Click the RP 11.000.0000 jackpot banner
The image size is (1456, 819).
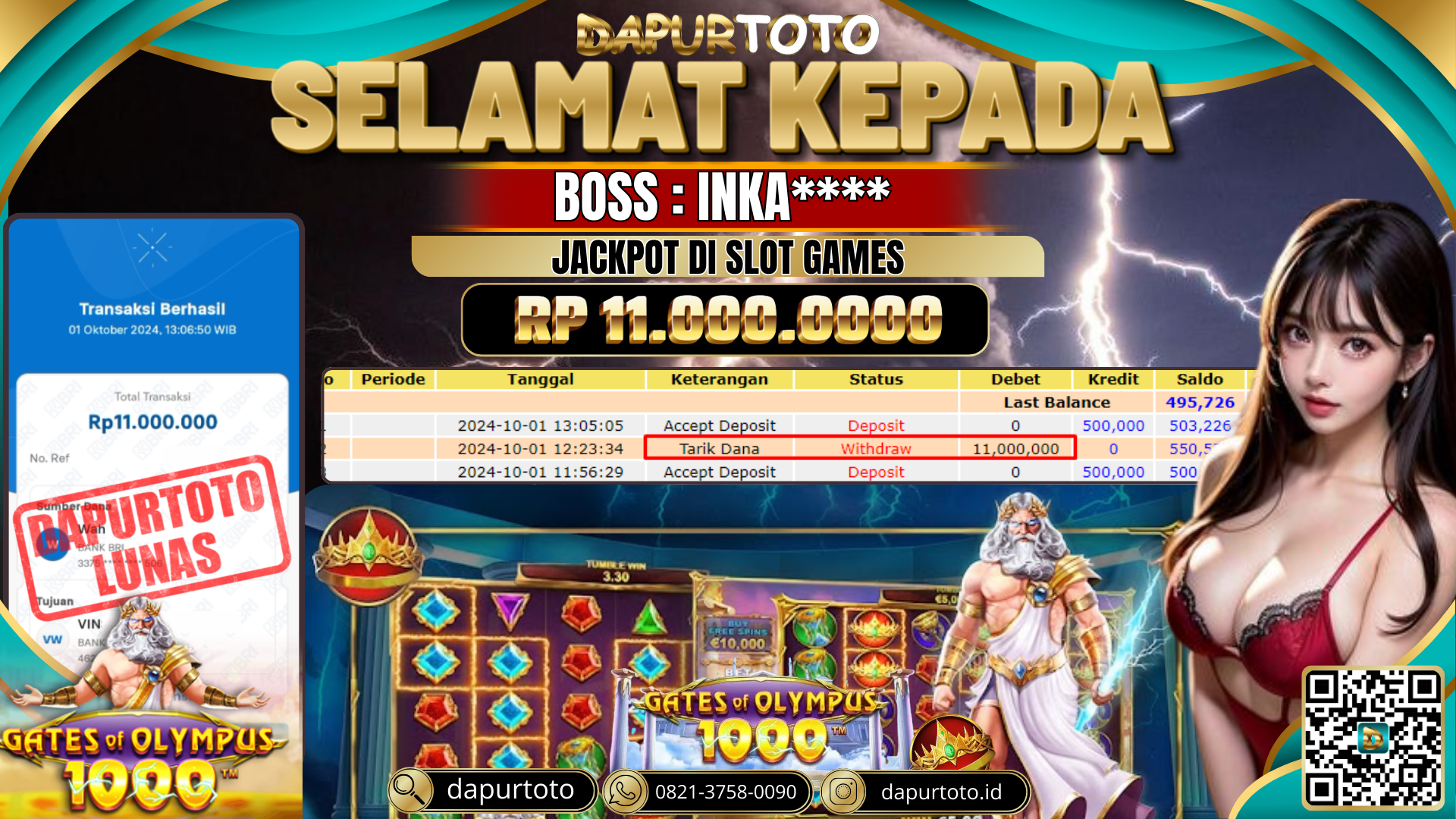tap(725, 319)
